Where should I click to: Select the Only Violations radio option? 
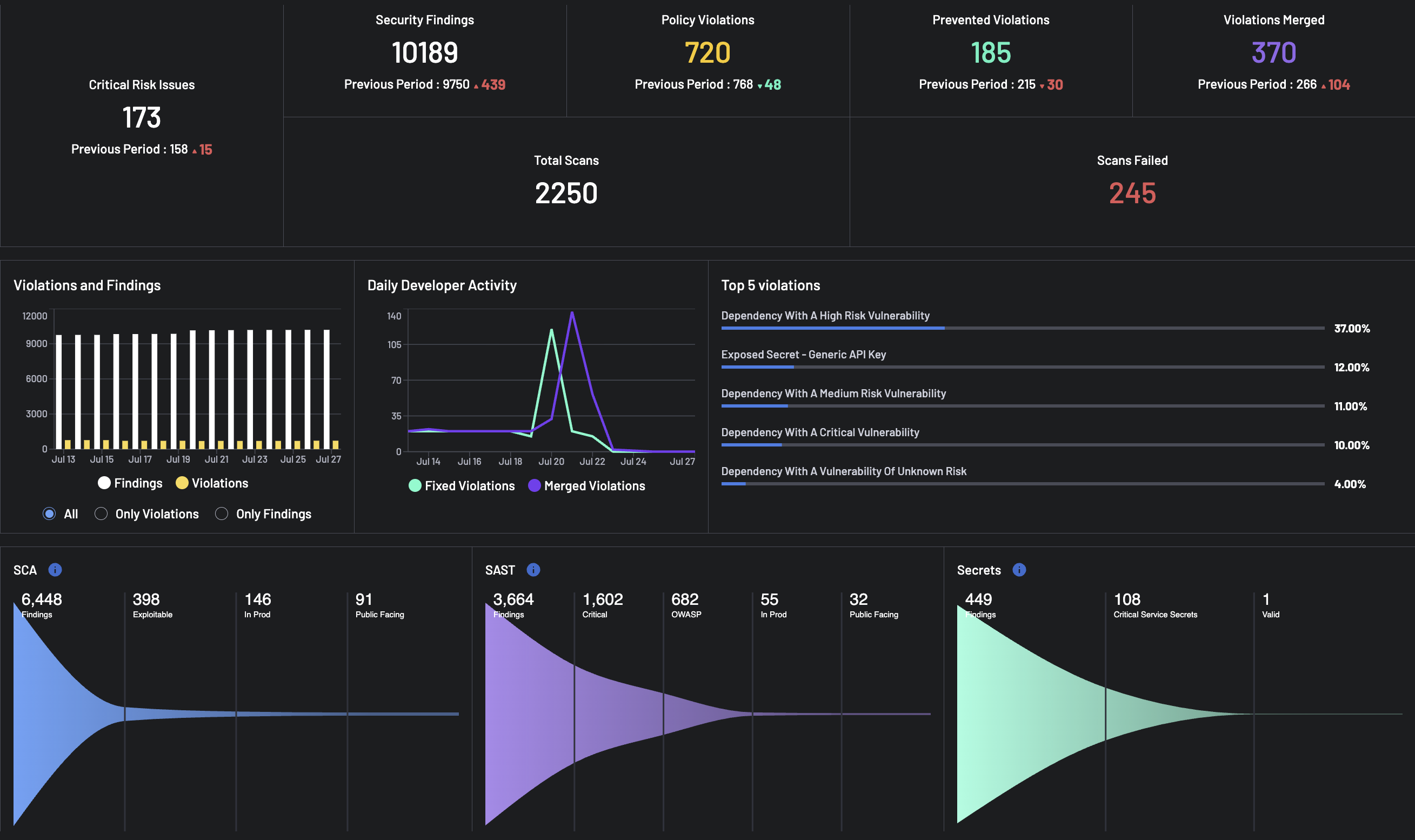(x=101, y=514)
